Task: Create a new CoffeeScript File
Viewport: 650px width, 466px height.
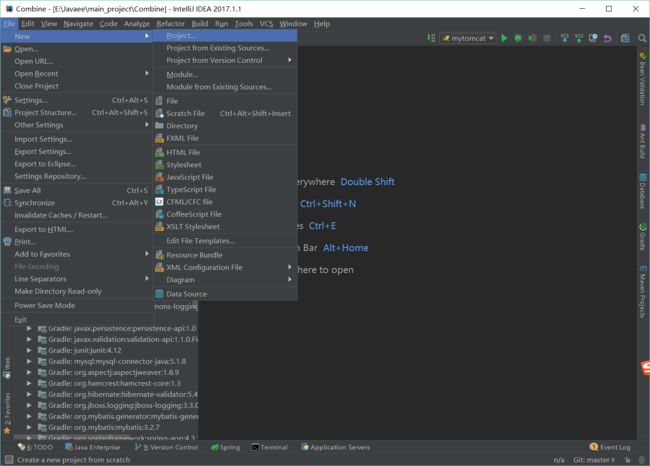Action: point(225,215)
